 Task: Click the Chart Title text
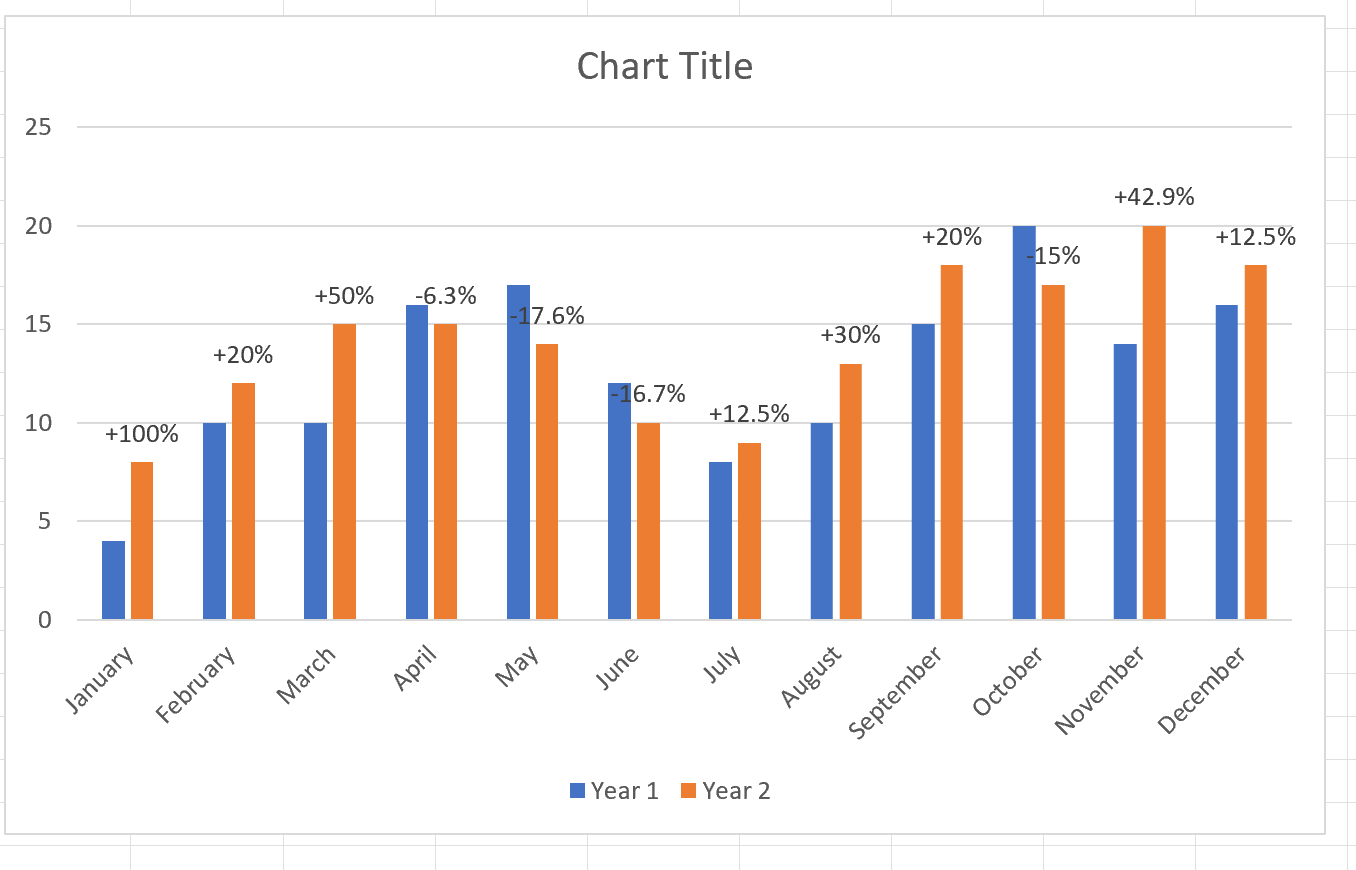tap(664, 66)
